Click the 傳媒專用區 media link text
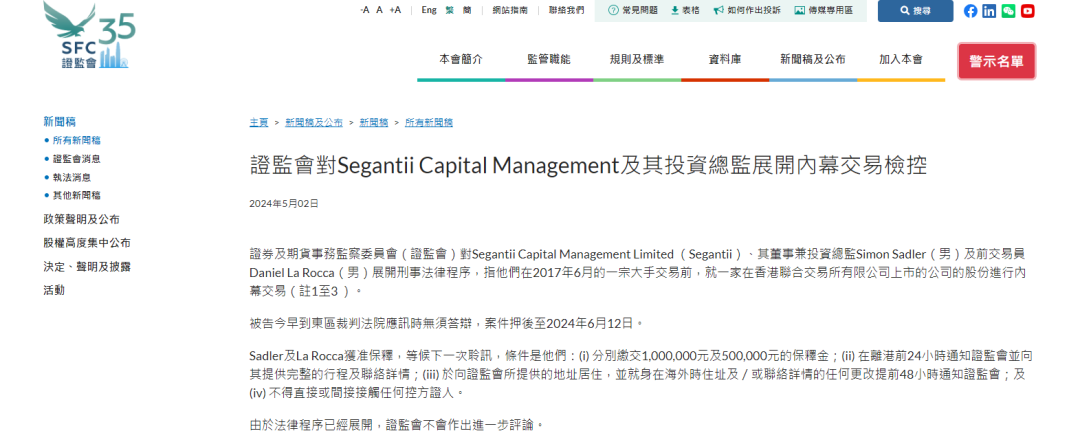Screen dimensions: 1080x442 pos(830,10)
